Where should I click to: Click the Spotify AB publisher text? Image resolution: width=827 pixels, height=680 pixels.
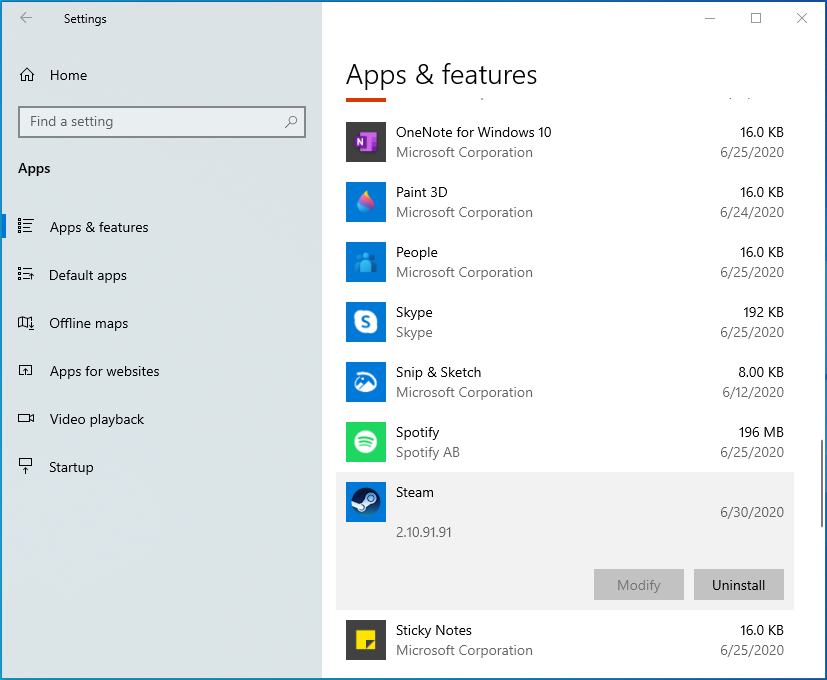[428, 452]
